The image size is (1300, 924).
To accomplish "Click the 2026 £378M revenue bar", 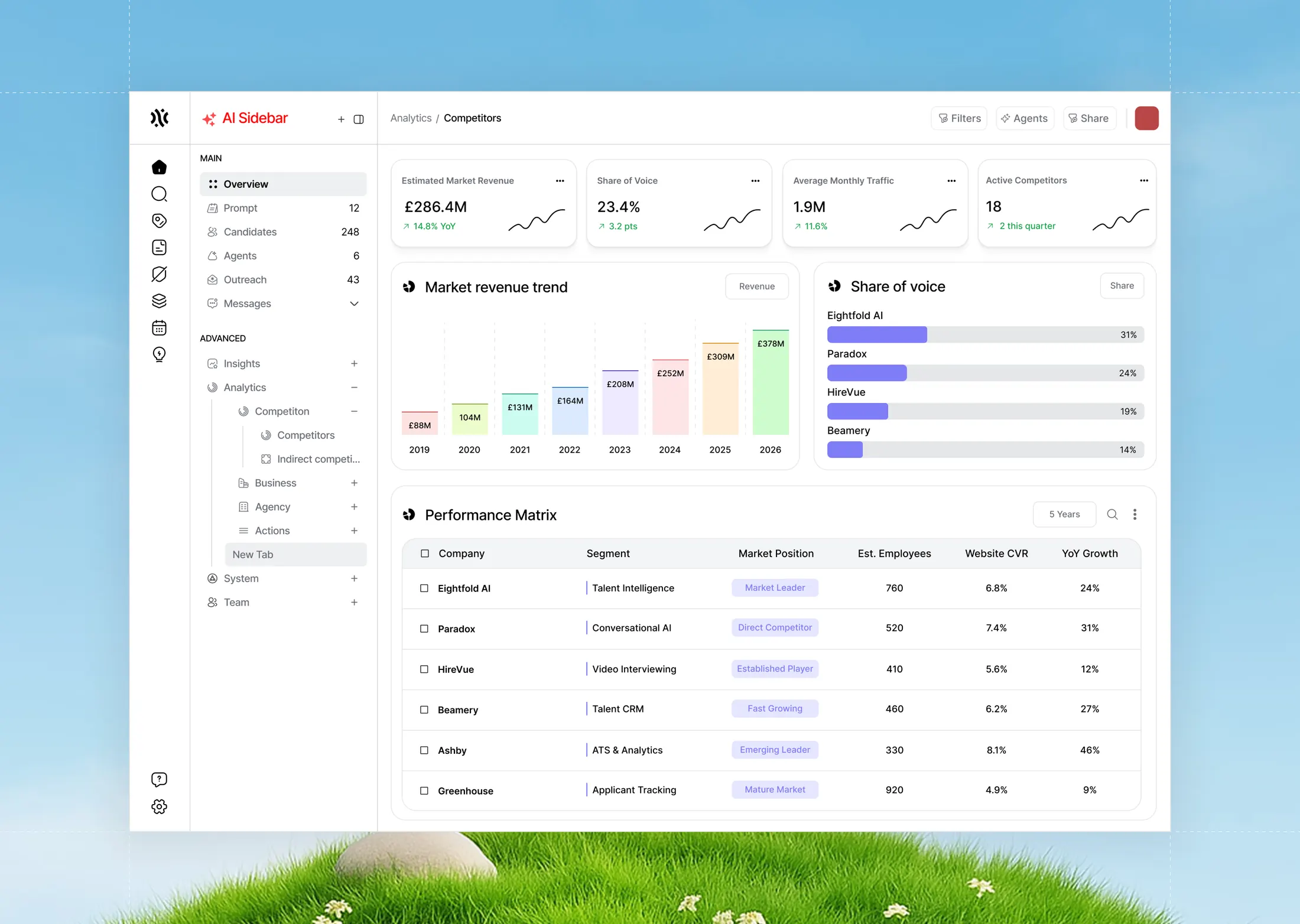I will tap(771, 382).
